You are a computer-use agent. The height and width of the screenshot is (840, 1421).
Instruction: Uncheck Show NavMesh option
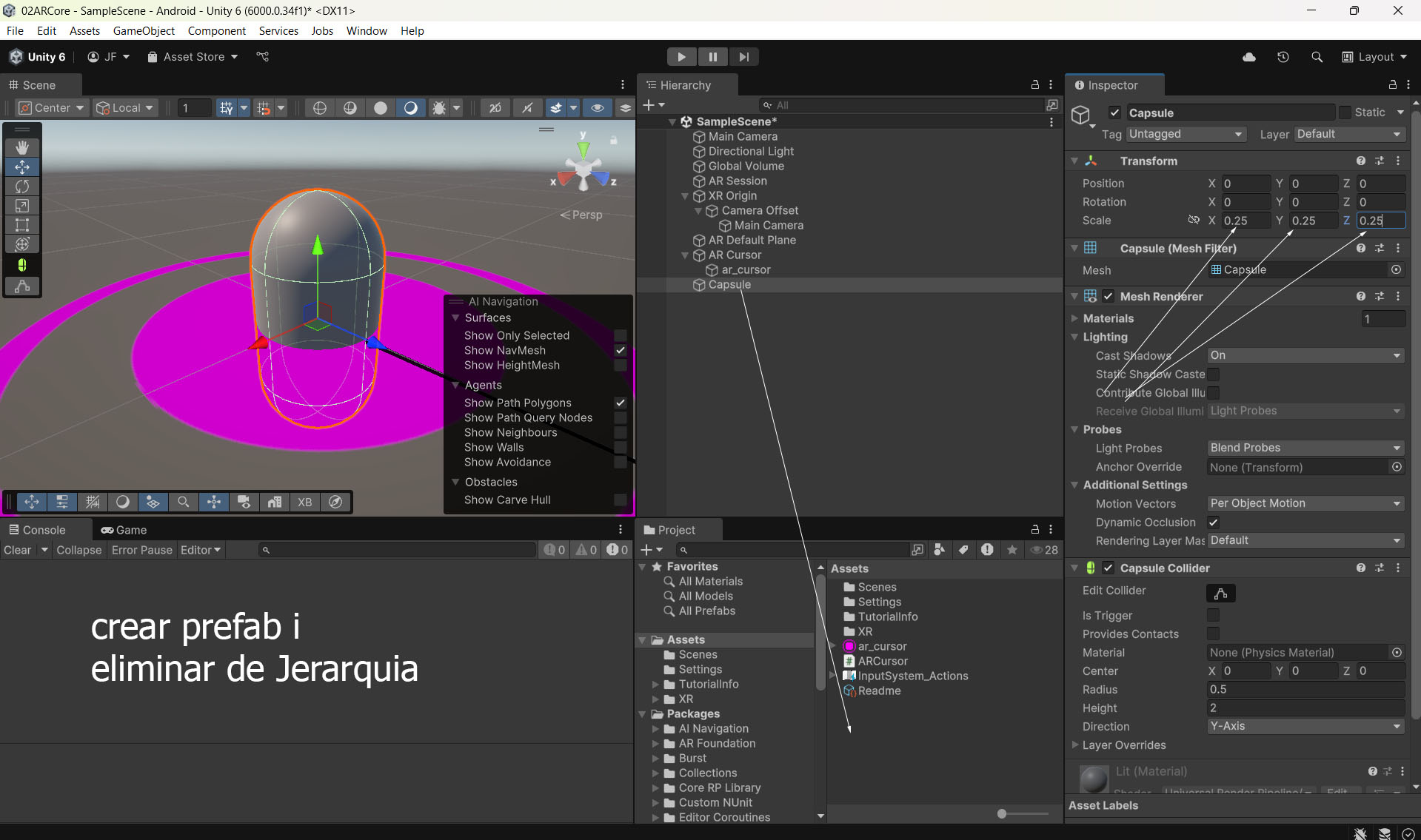coord(621,351)
